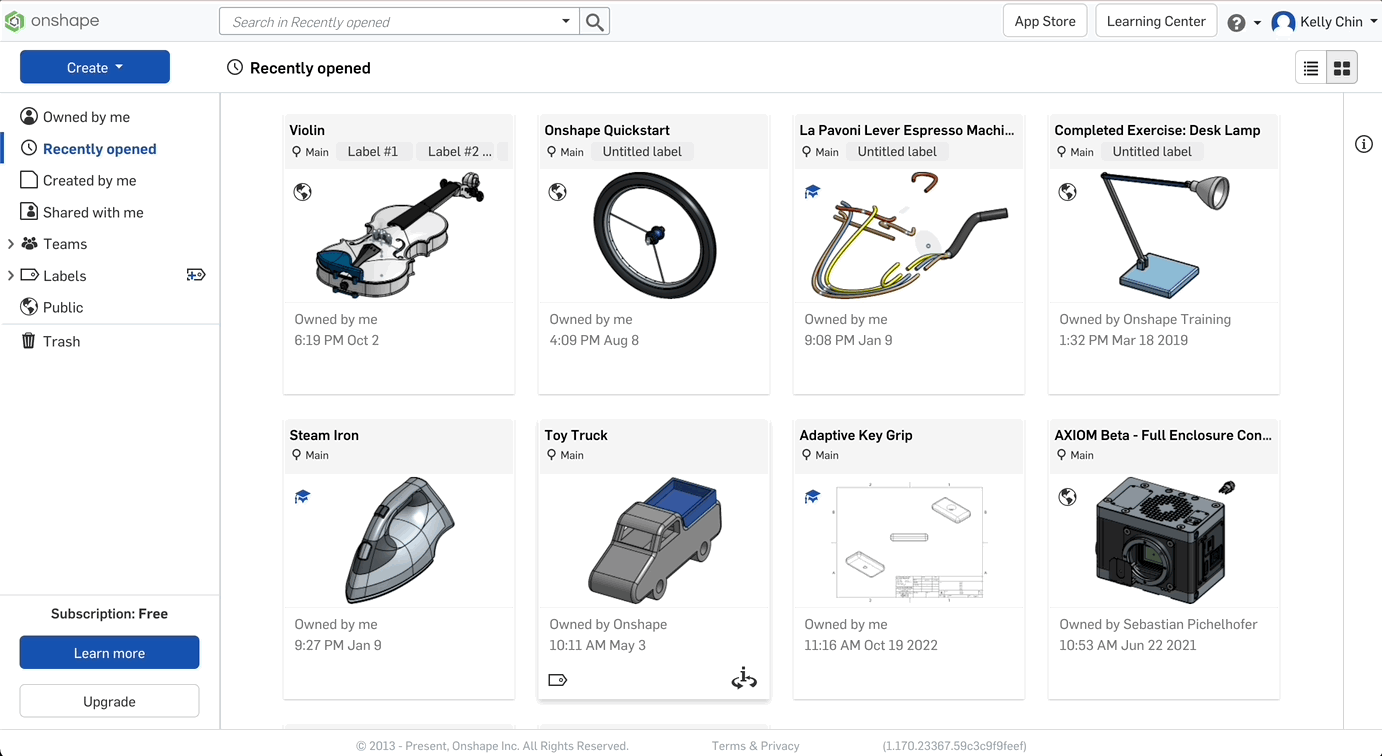Click the AXIOM Beta - Full Enclosure title

coord(1163,435)
